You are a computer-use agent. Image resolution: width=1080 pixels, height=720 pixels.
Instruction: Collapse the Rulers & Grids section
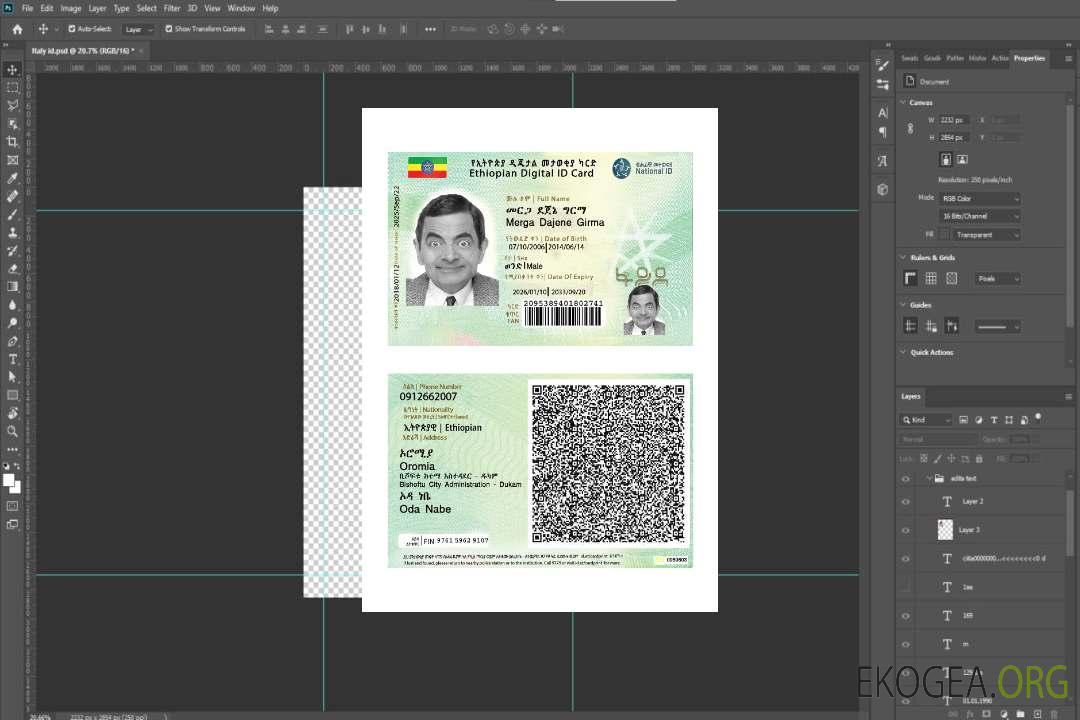click(x=903, y=258)
